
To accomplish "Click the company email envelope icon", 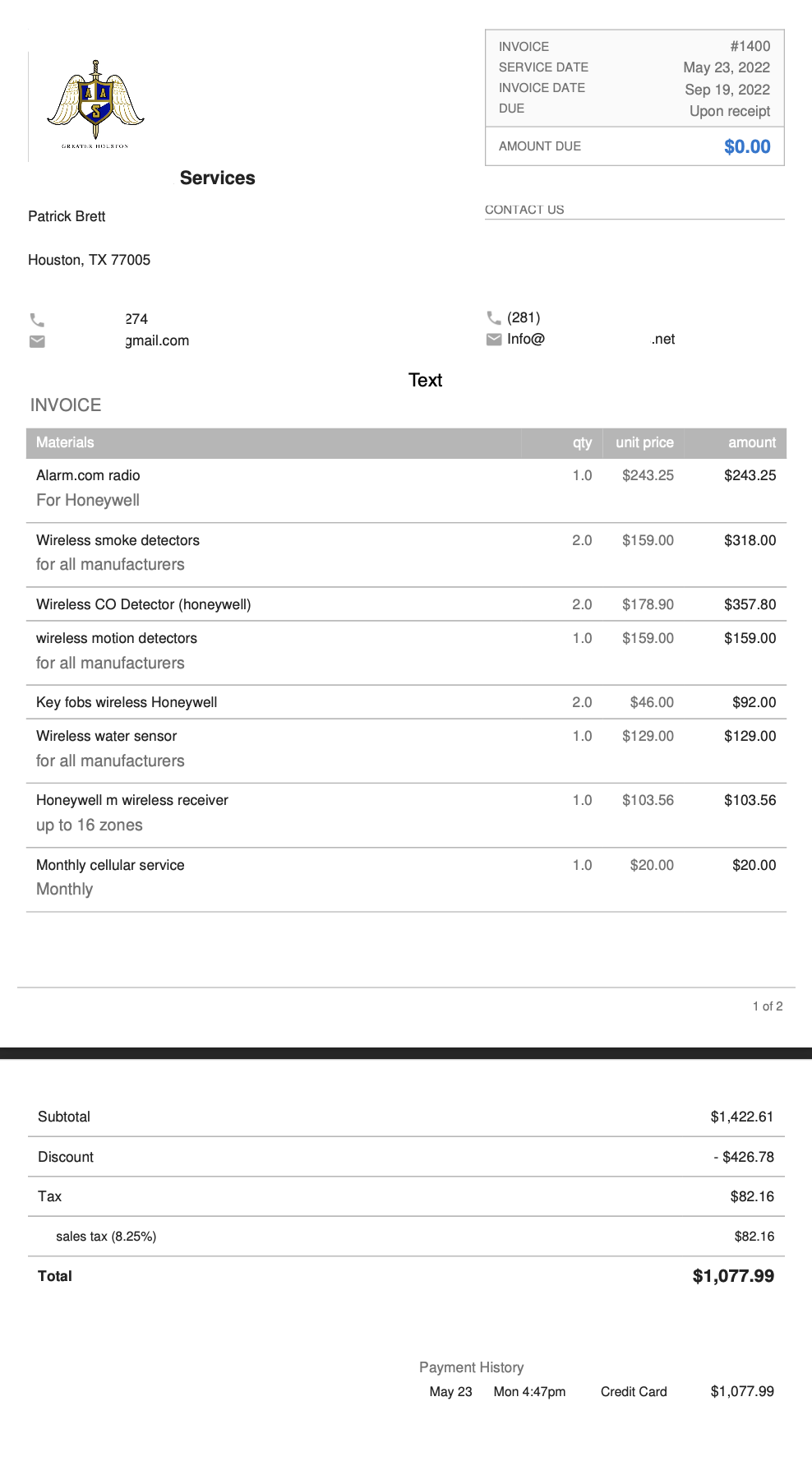I will click(494, 340).
